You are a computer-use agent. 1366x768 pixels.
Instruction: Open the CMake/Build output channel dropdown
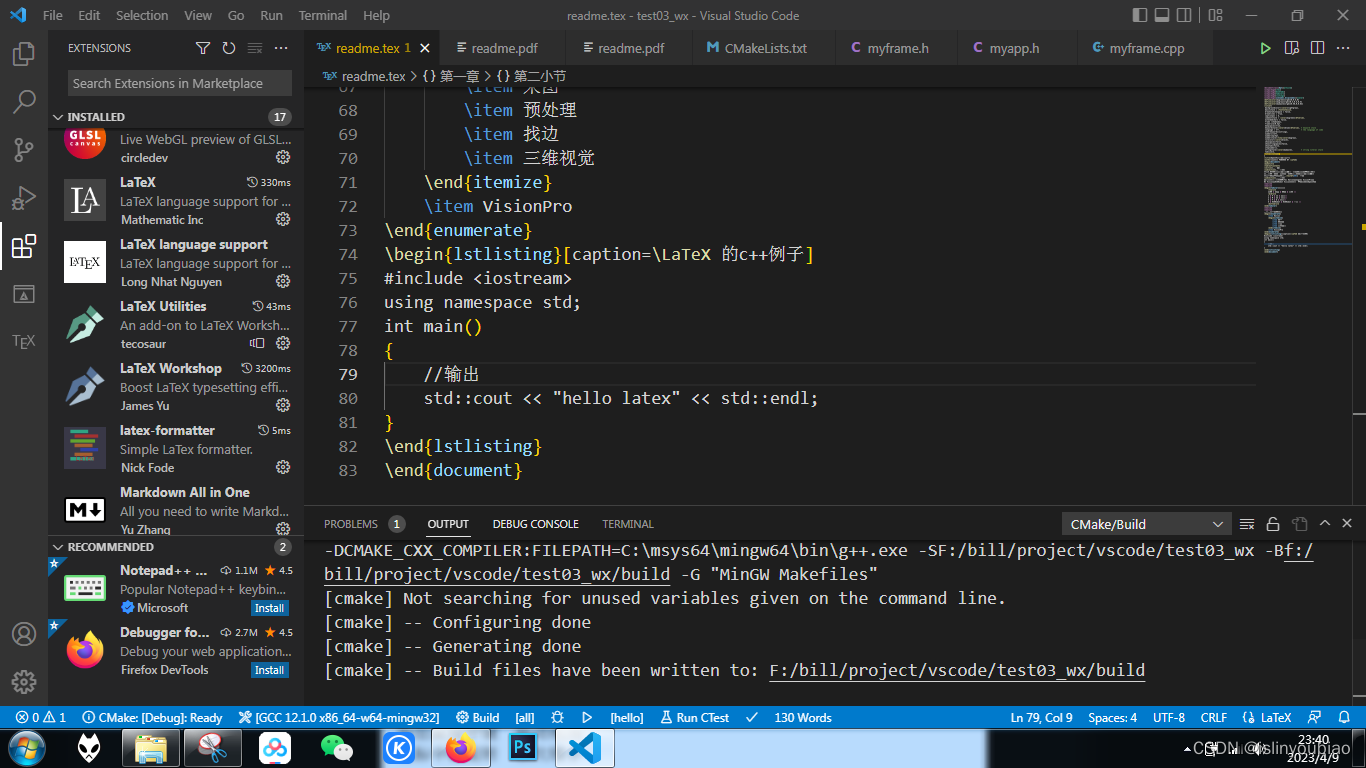pos(1144,523)
